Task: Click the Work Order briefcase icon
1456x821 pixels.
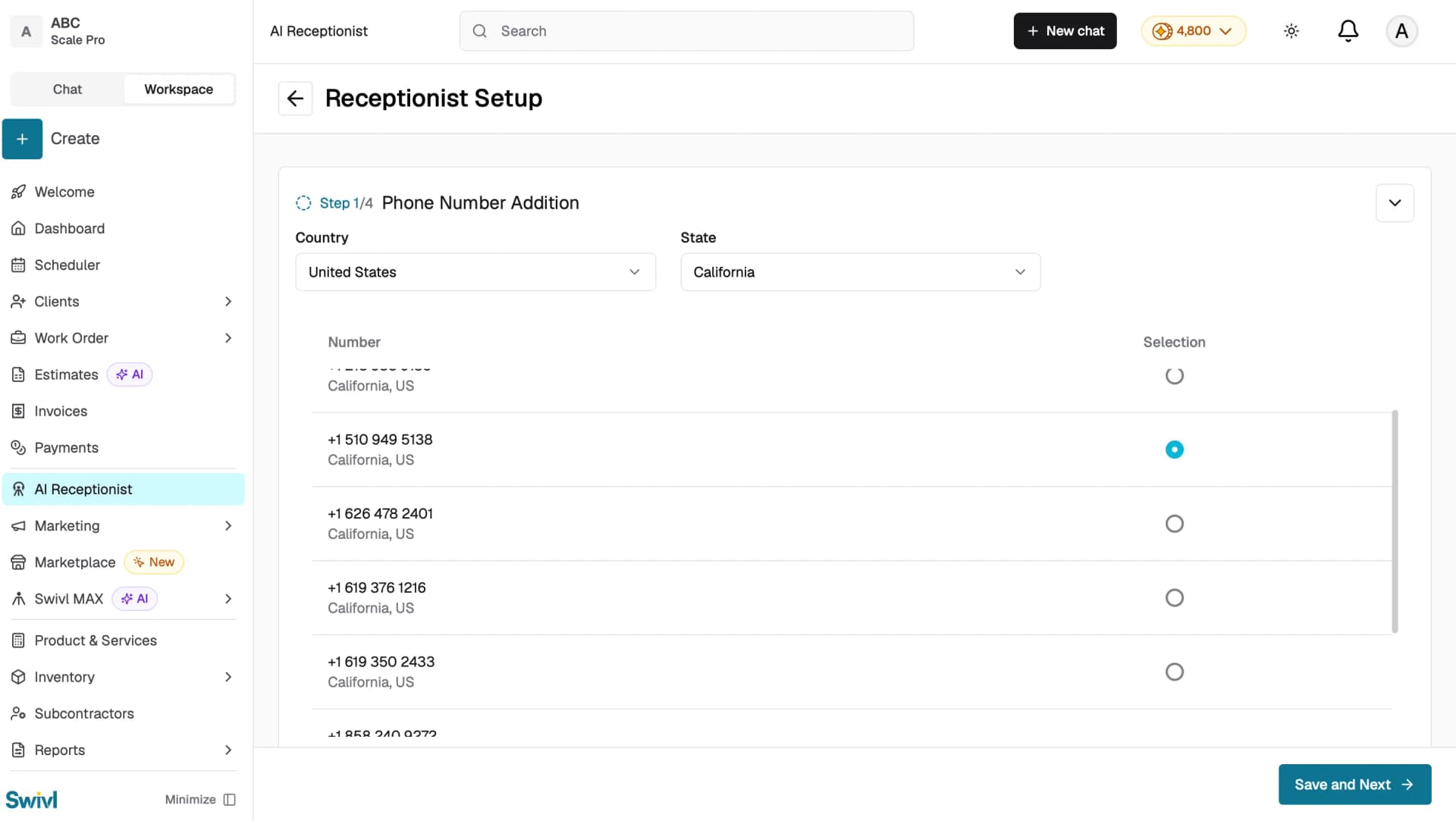Action: pos(18,338)
